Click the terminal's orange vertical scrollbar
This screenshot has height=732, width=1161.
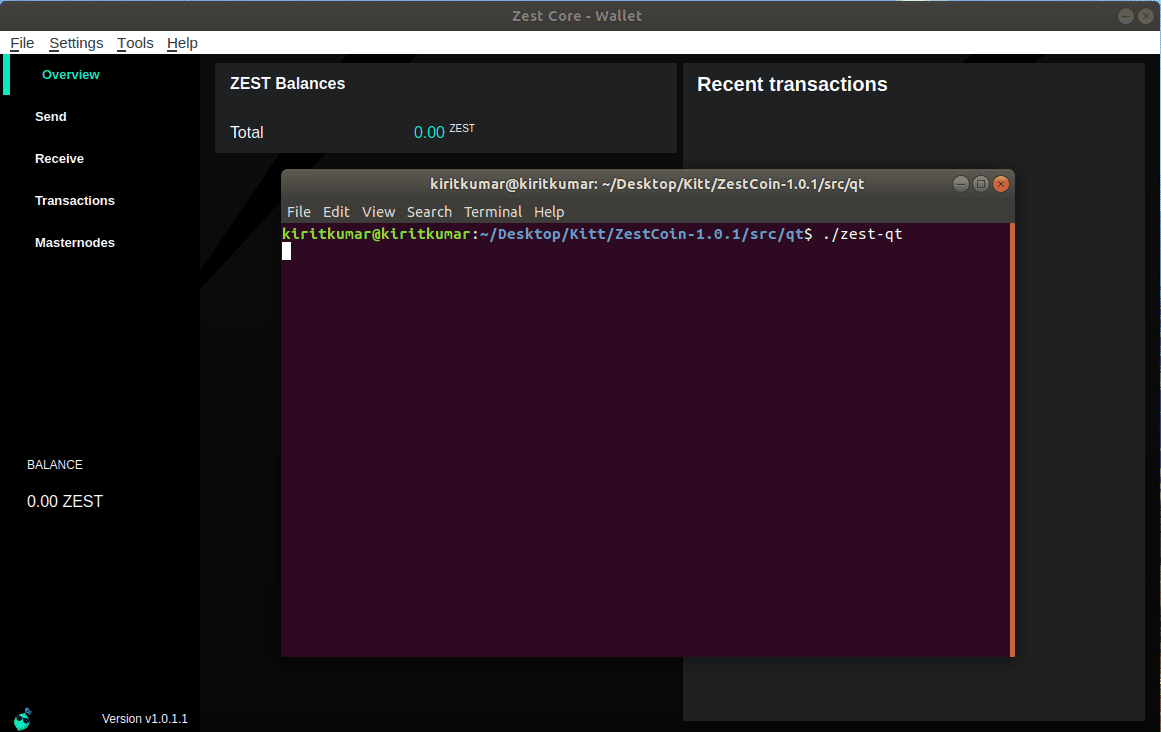point(1012,440)
